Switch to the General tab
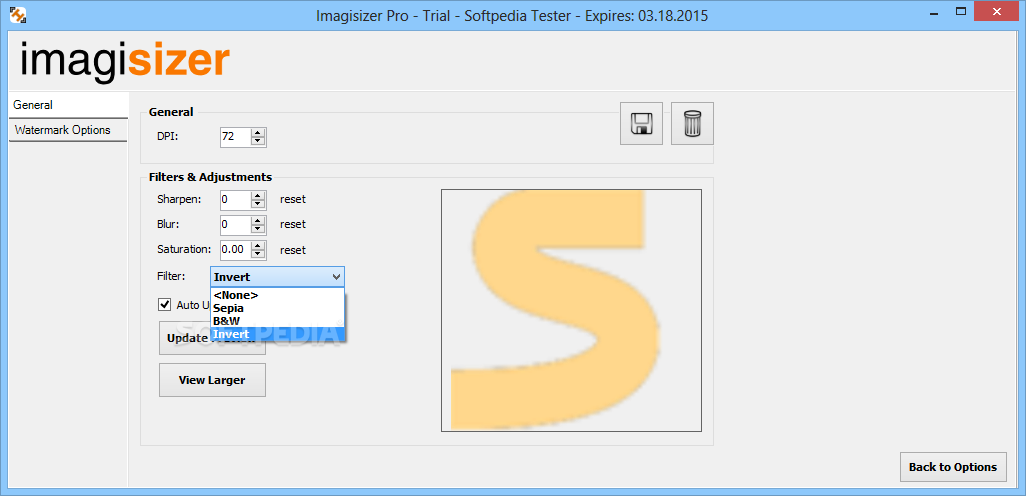 pyautogui.click(x=69, y=105)
